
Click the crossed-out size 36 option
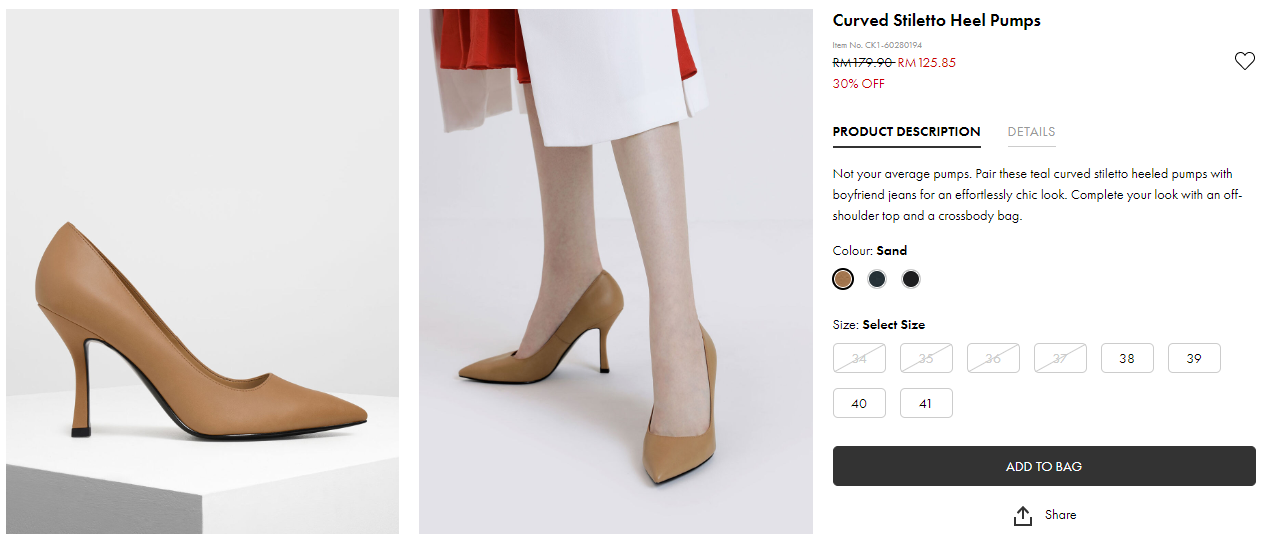993,358
